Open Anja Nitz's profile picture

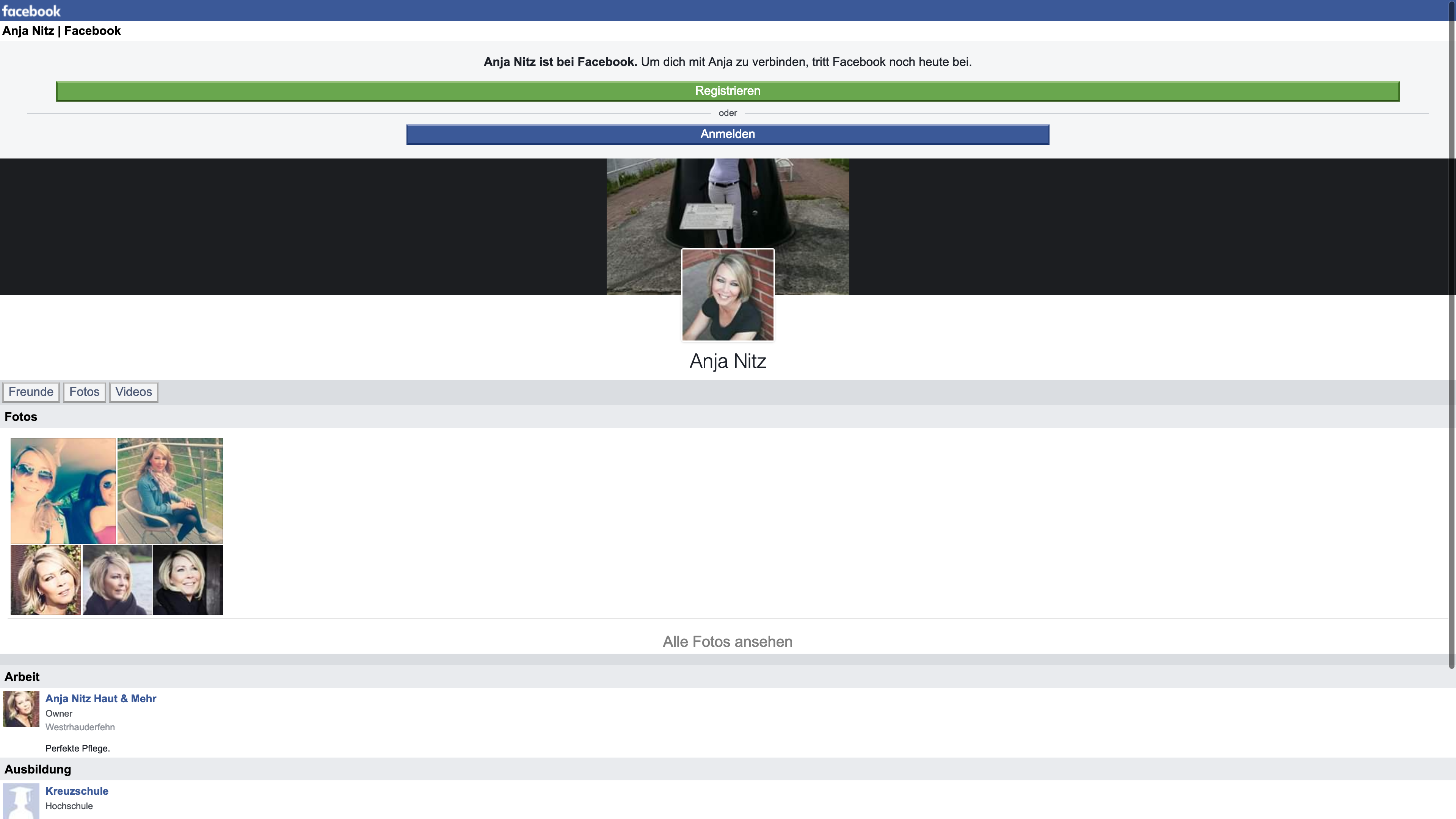728,295
